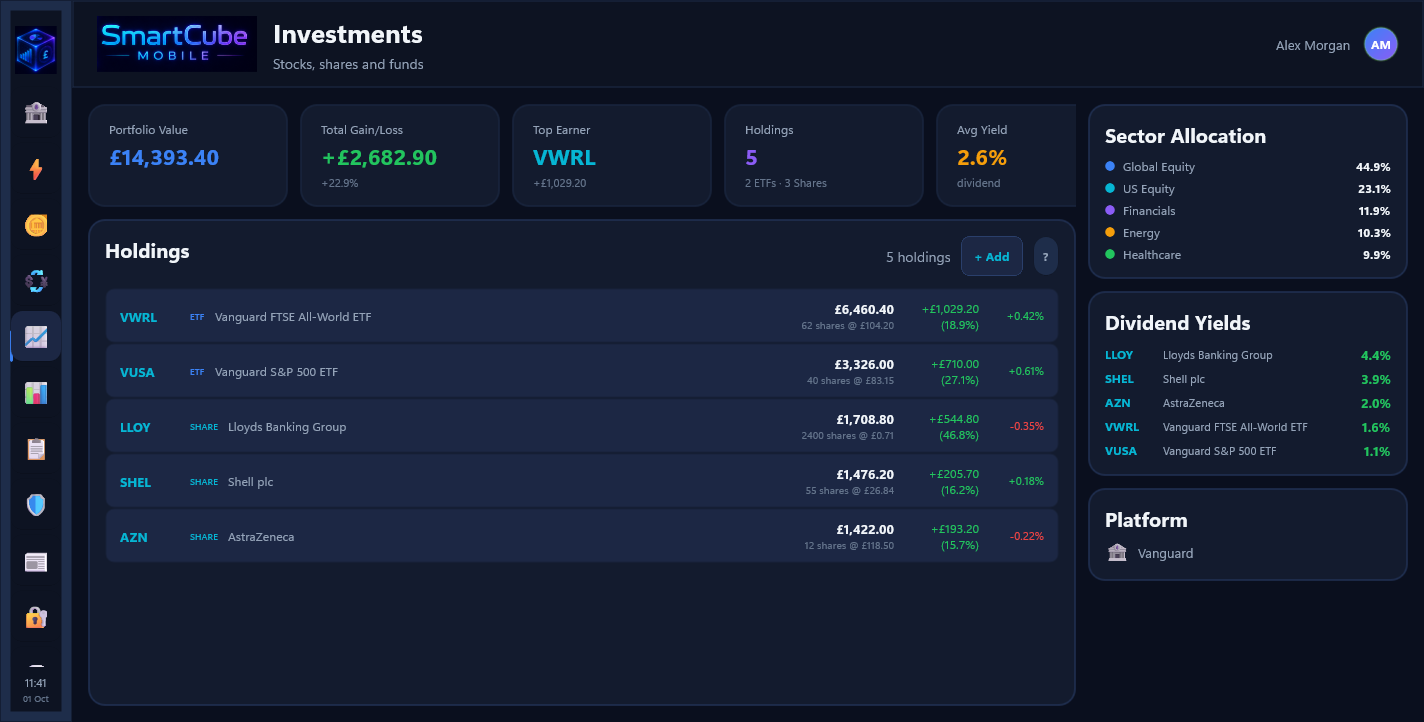Click SHEL in Dividend Yields panel
Screen dimensions: 1424x722
[x=1119, y=379]
